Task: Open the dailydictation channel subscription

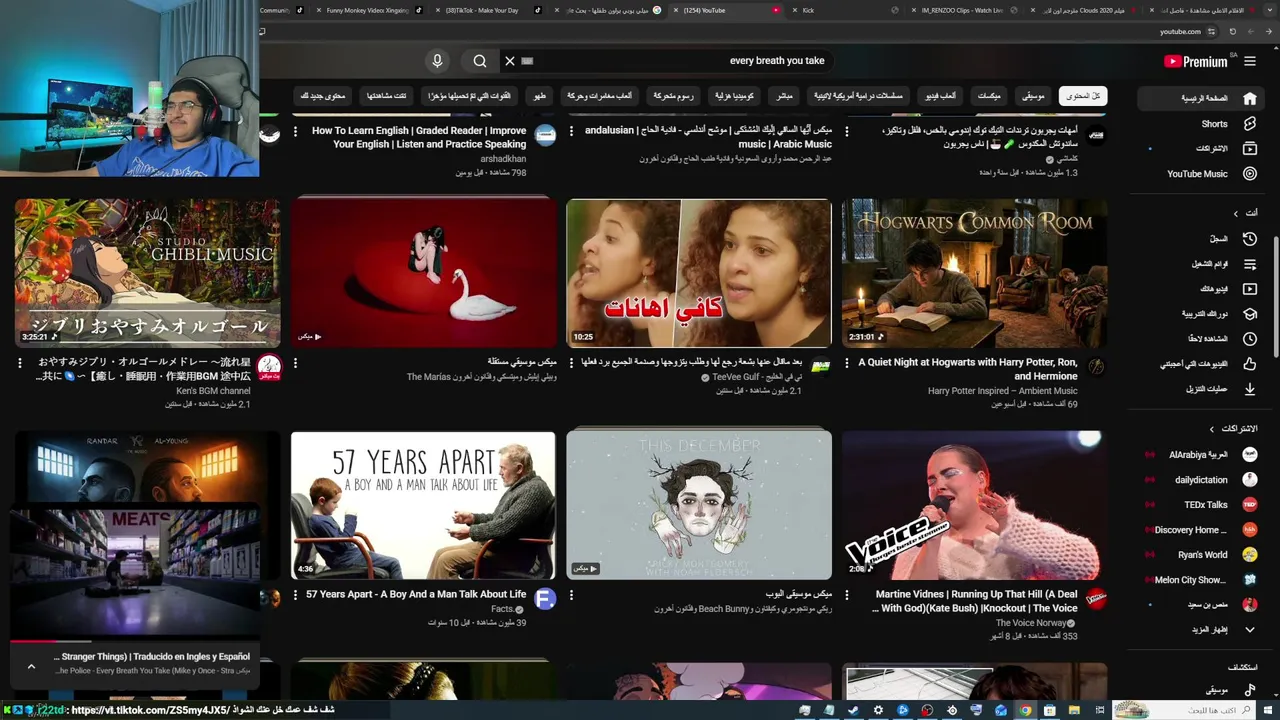Action: pyautogui.click(x=1203, y=480)
